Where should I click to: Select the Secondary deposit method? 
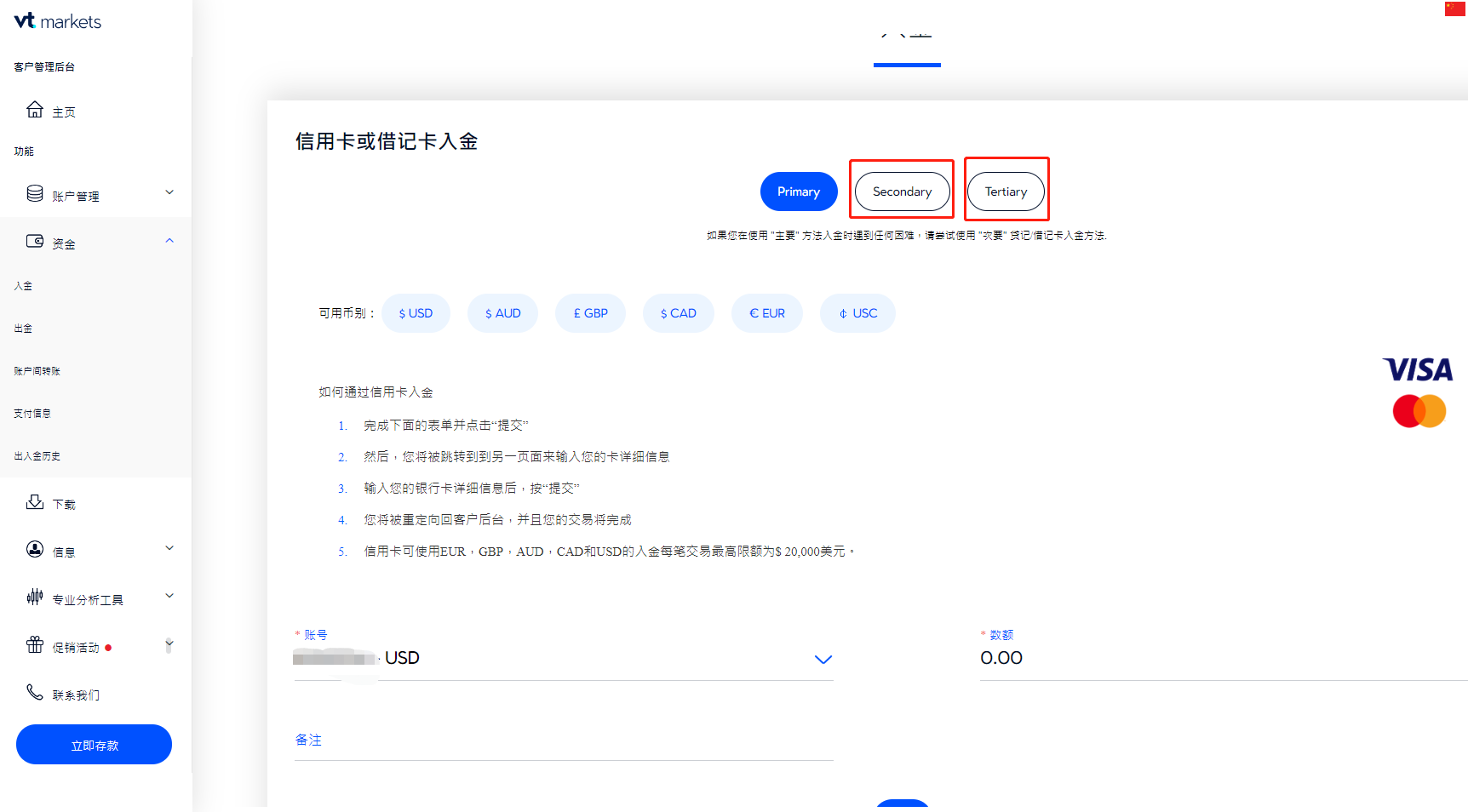point(902,192)
